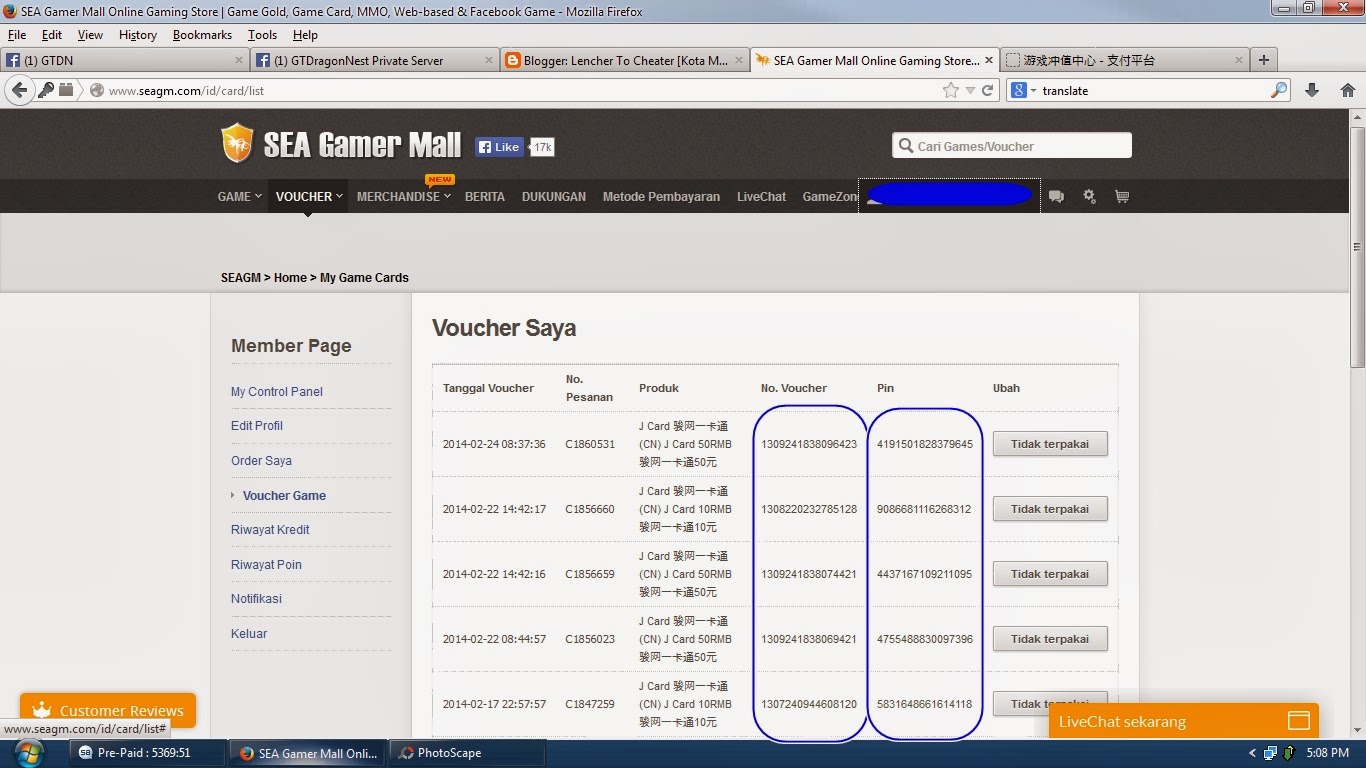
Task: Open the File menu
Action: (17, 35)
